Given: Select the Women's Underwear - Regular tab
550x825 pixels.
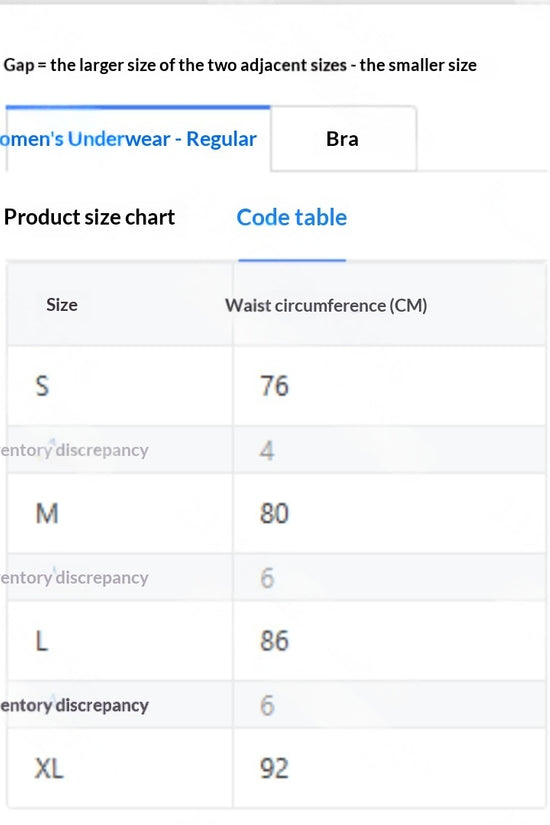Looking at the screenshot, I should coord(138,139).
